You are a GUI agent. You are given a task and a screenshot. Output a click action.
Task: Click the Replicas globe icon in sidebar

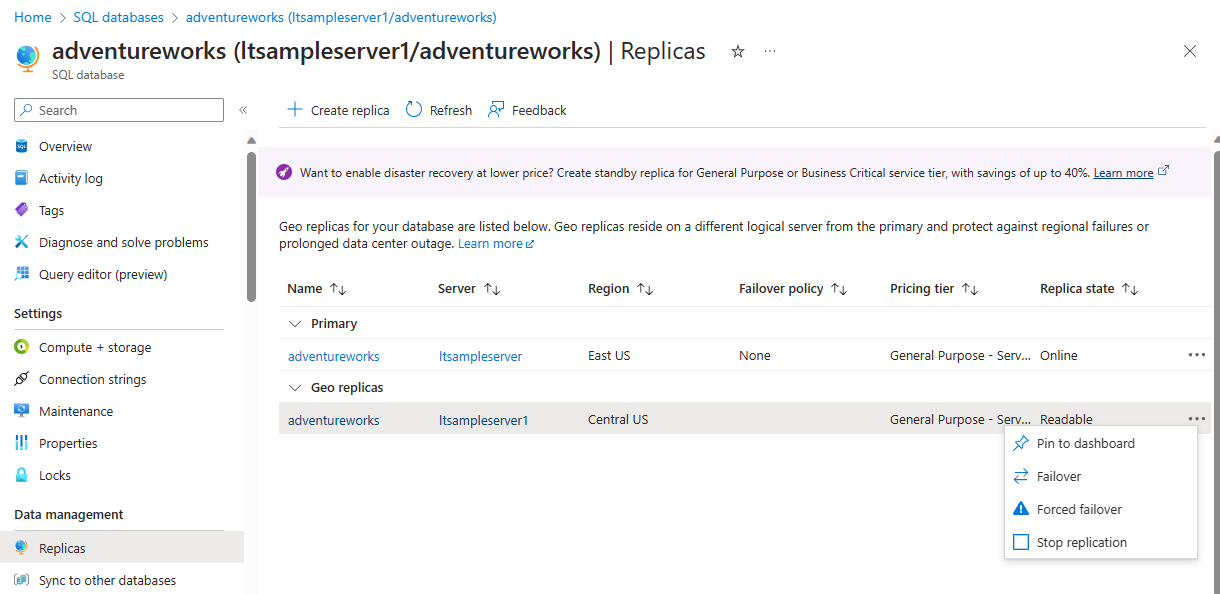pos(22,548)
